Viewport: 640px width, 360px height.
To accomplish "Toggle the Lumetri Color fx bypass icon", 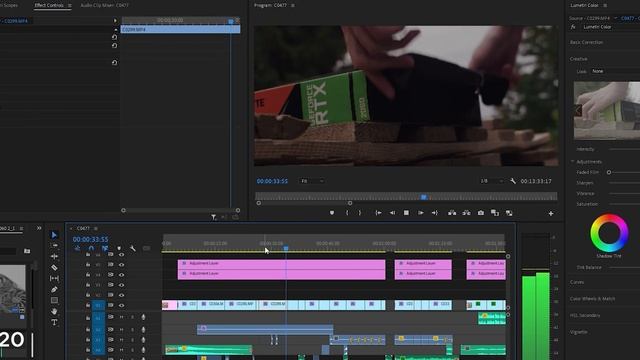I will 573,27.
